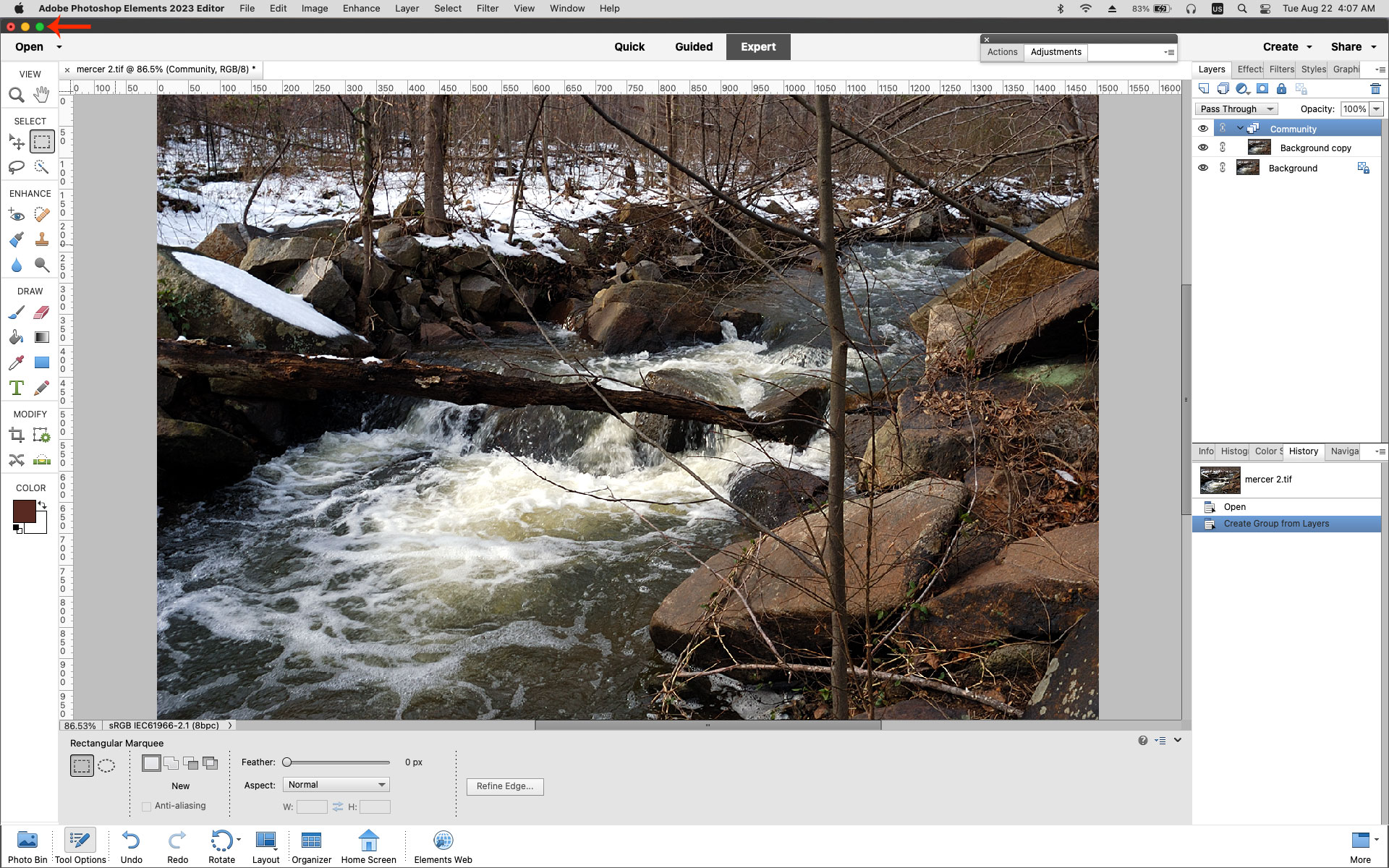The image size is (1389, 868).
Task: Delete layer using the trash icon
Action: coord(1375,88)
